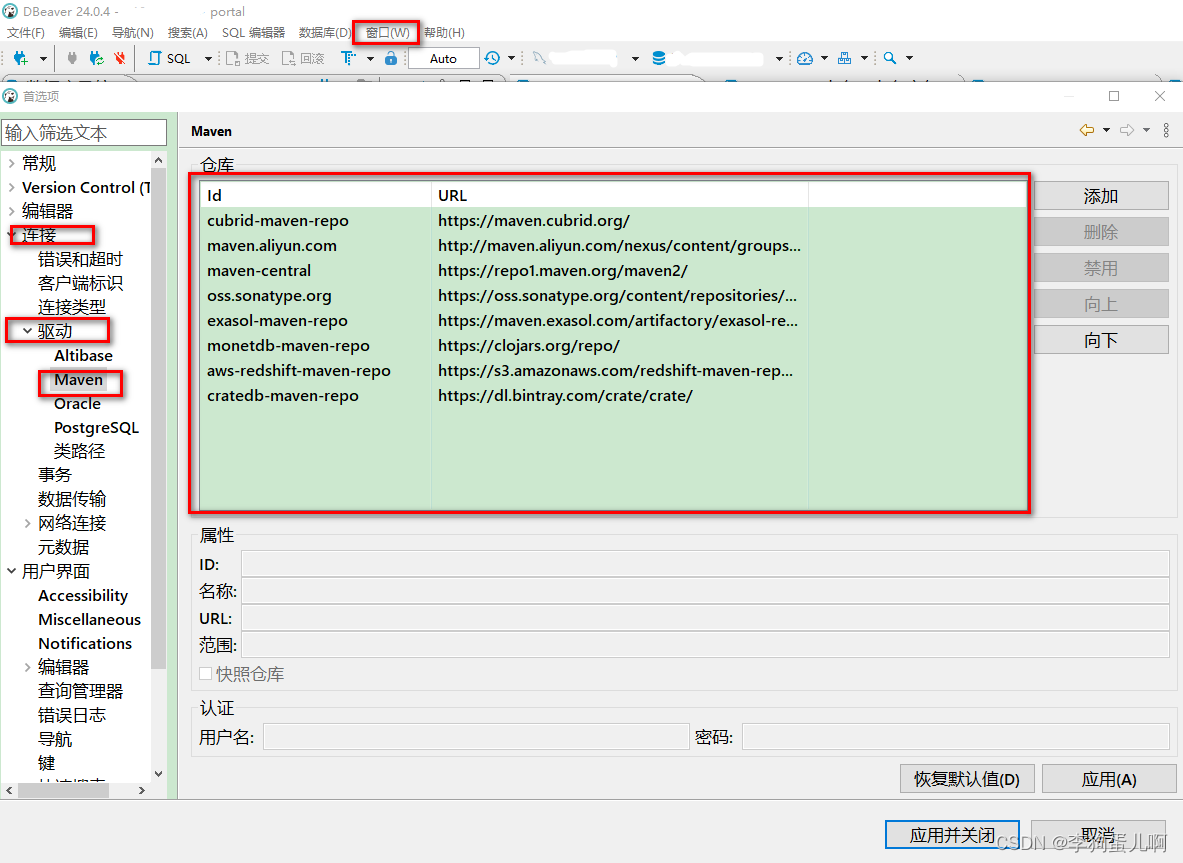Screen dimensions: 1183x863
Task: Open the three-dots view menu icon
Action: coord(1166,130)
